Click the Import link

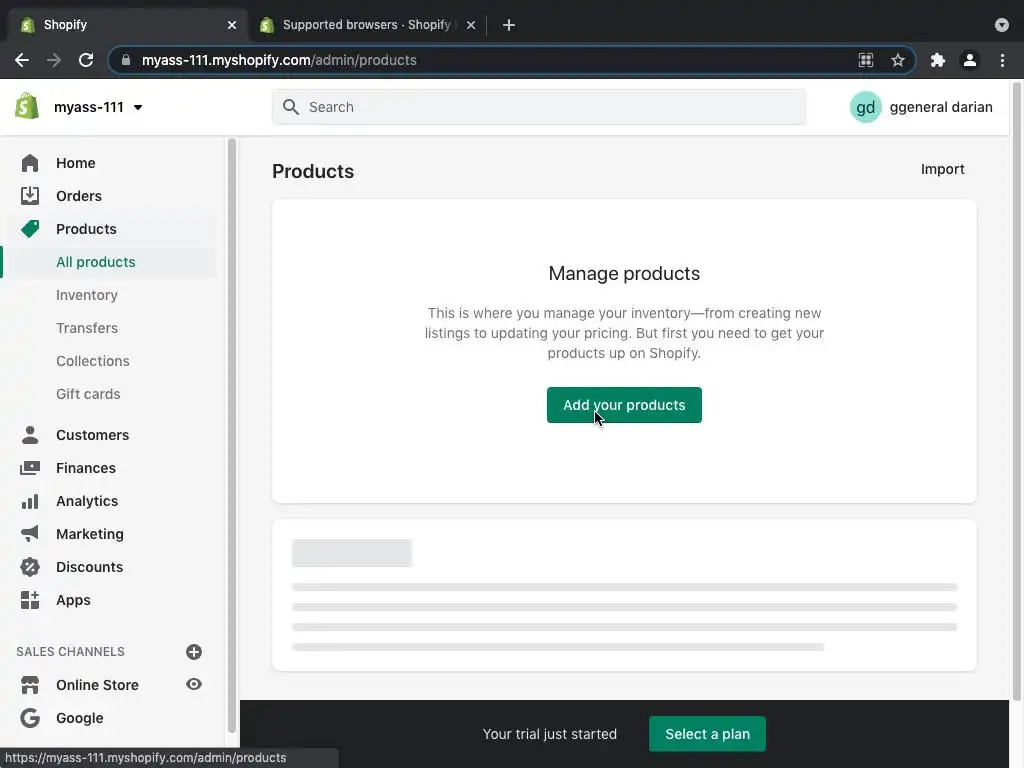click(x=942, y=169)
